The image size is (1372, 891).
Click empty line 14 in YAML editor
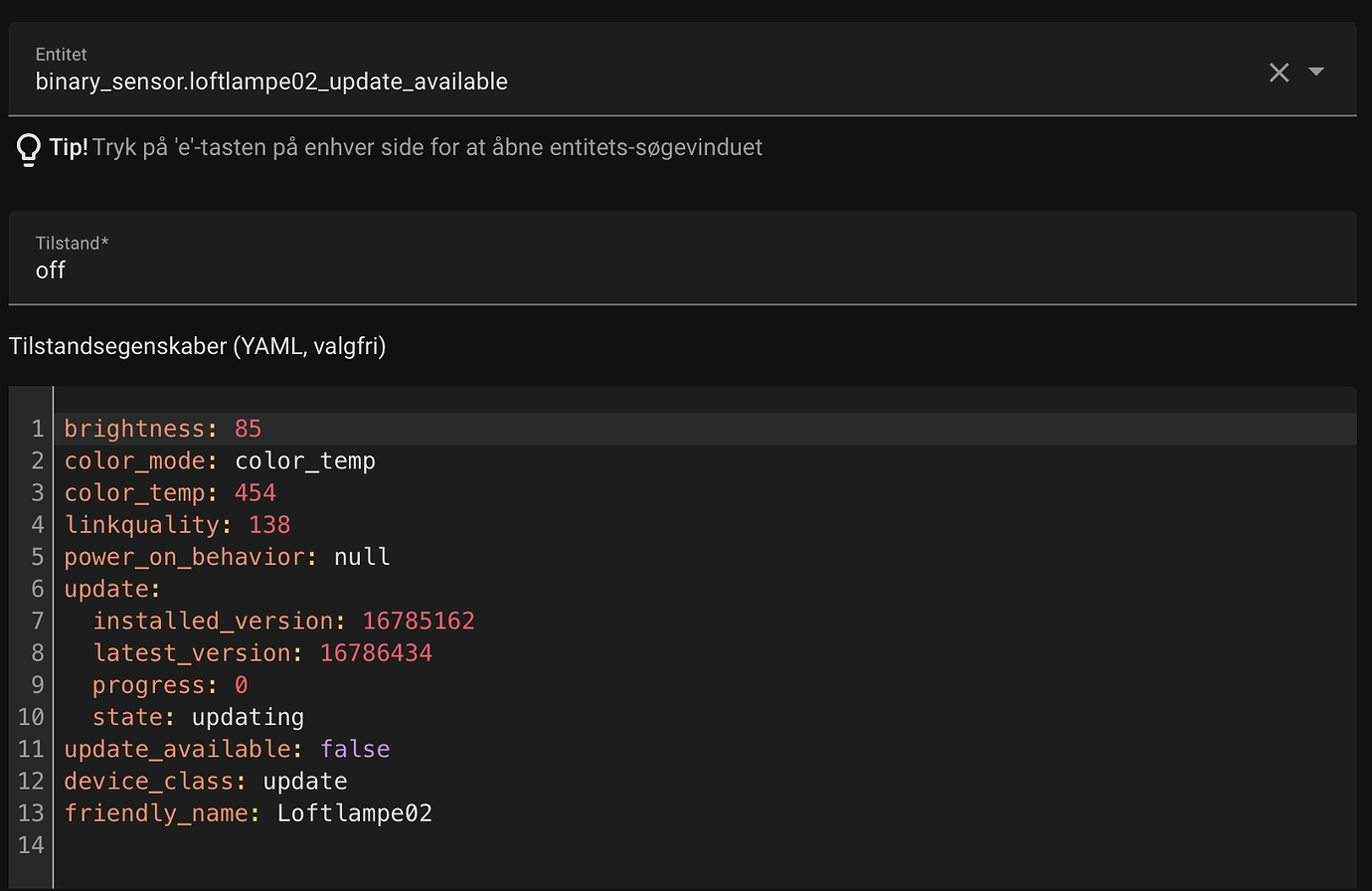(x=398, y=845)
